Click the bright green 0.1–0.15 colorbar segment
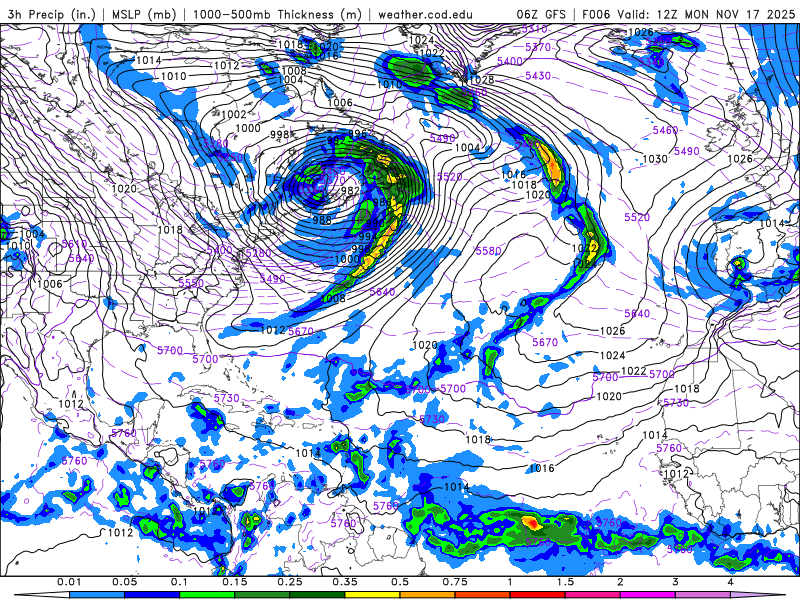The image size is (800, 600). pyautogui.click(x=207, y=595)
